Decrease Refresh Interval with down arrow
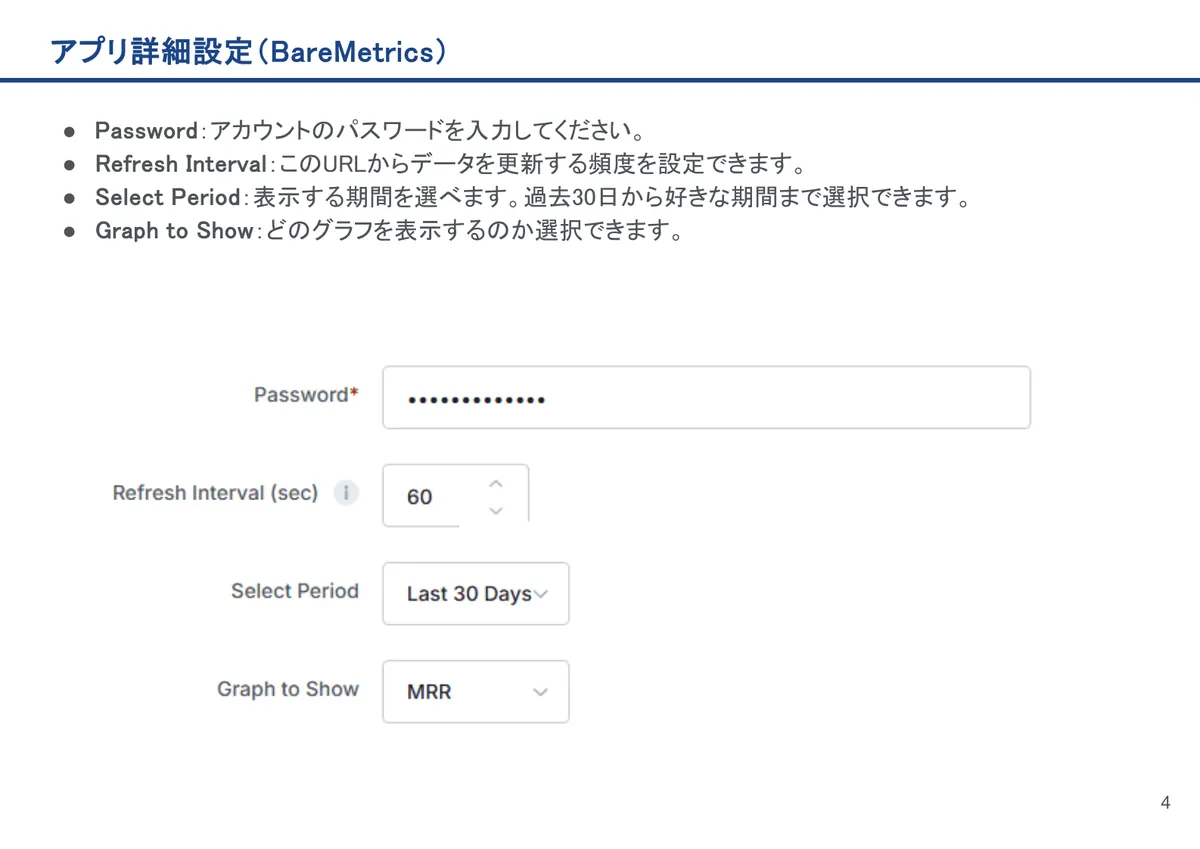 [495, 510]
